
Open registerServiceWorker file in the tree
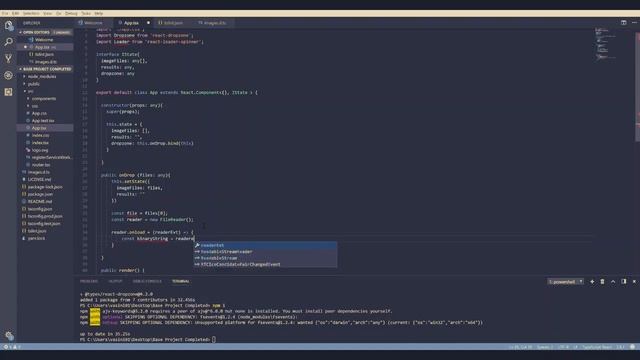point(51,157)
